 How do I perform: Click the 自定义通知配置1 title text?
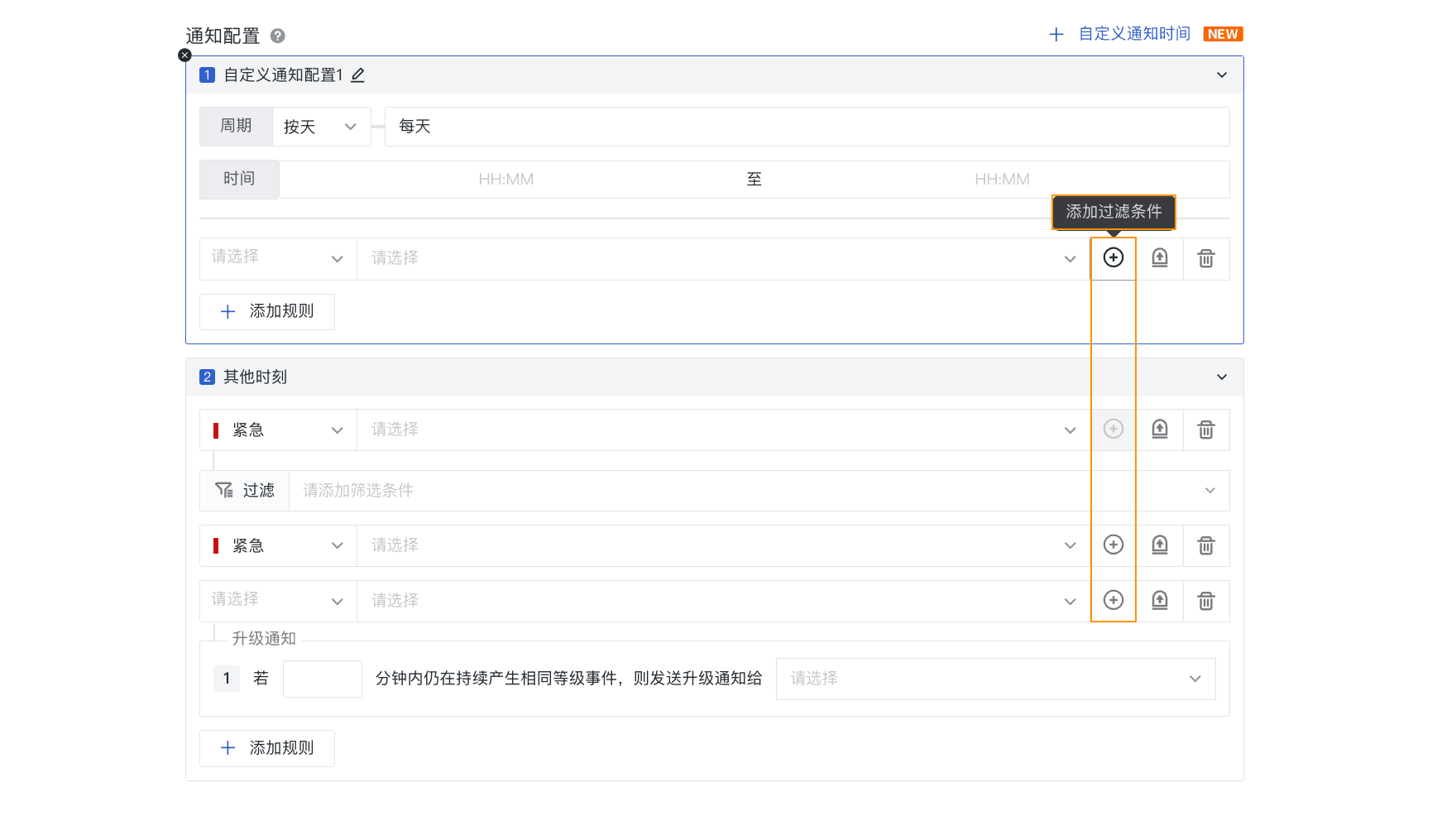click(283, 75)
